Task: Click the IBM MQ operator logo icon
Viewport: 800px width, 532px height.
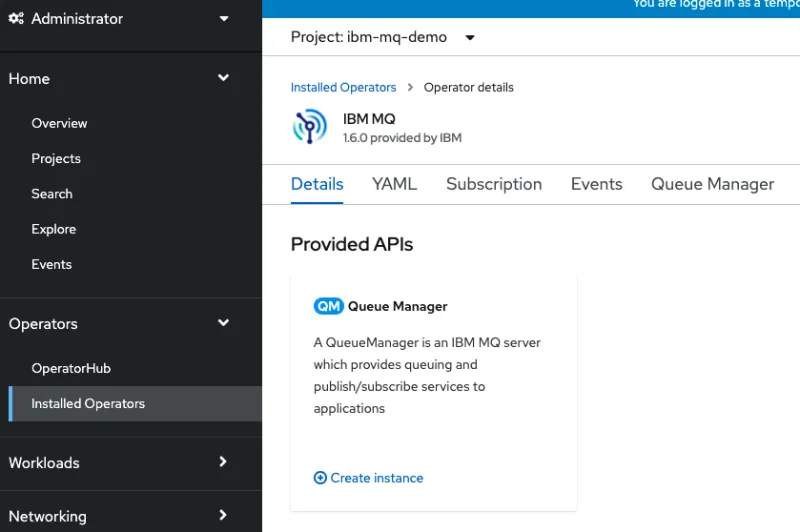Action: (x=310, y=128)
